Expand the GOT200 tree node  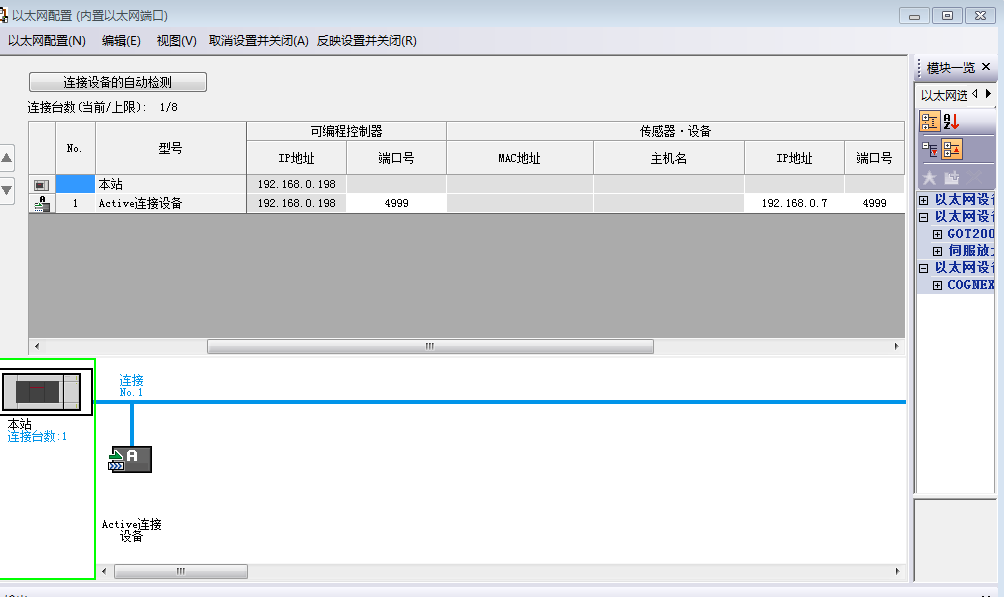click(937, 234)
